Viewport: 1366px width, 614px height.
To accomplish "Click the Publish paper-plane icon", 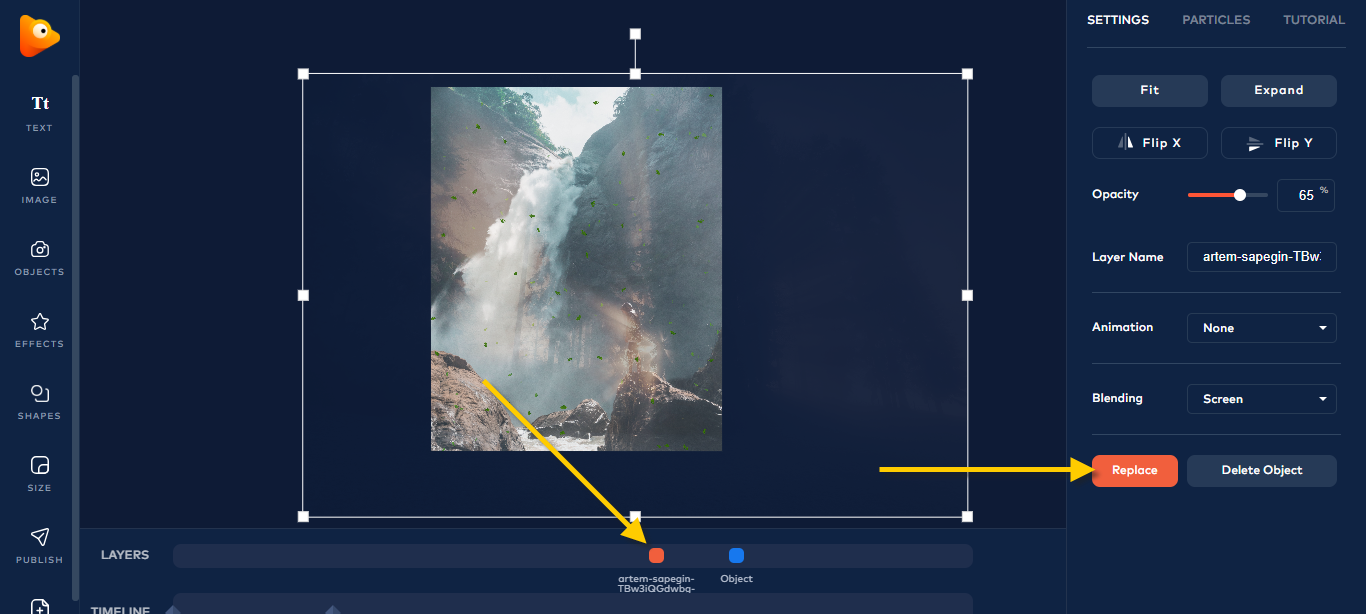I will click(x=40, y=537).
